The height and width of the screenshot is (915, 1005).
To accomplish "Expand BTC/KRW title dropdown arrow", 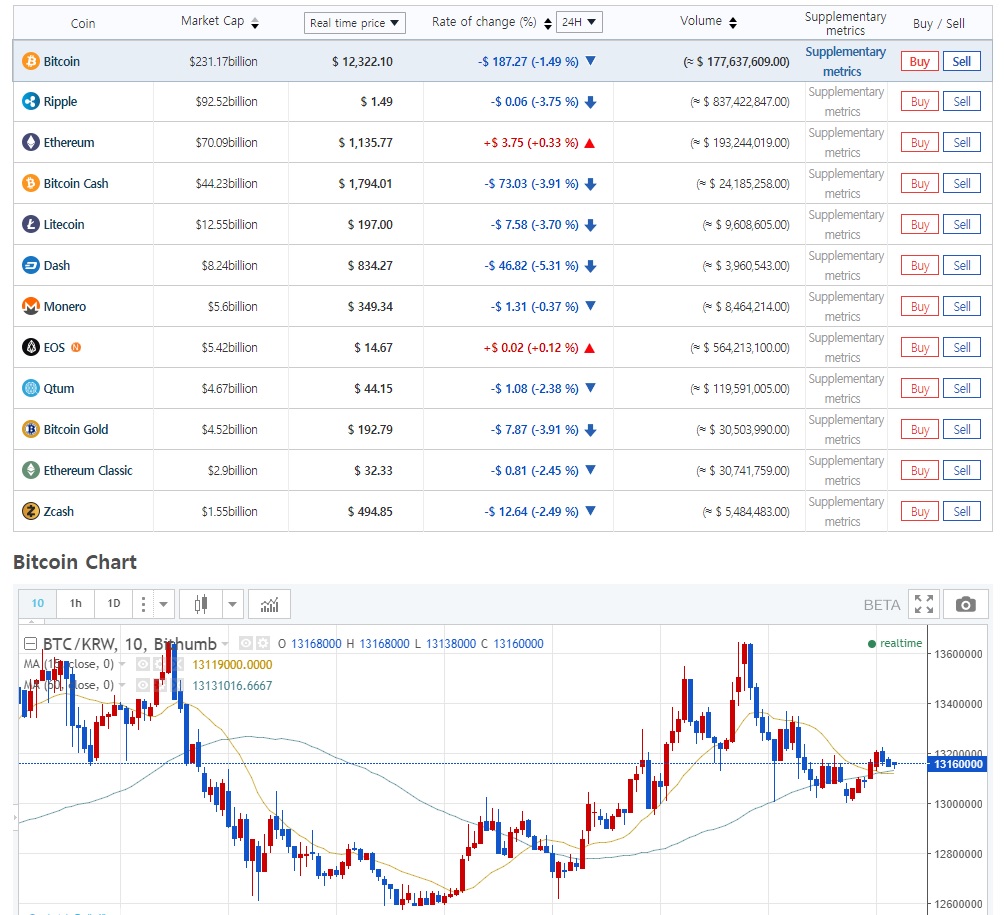I will coord(225,644).
